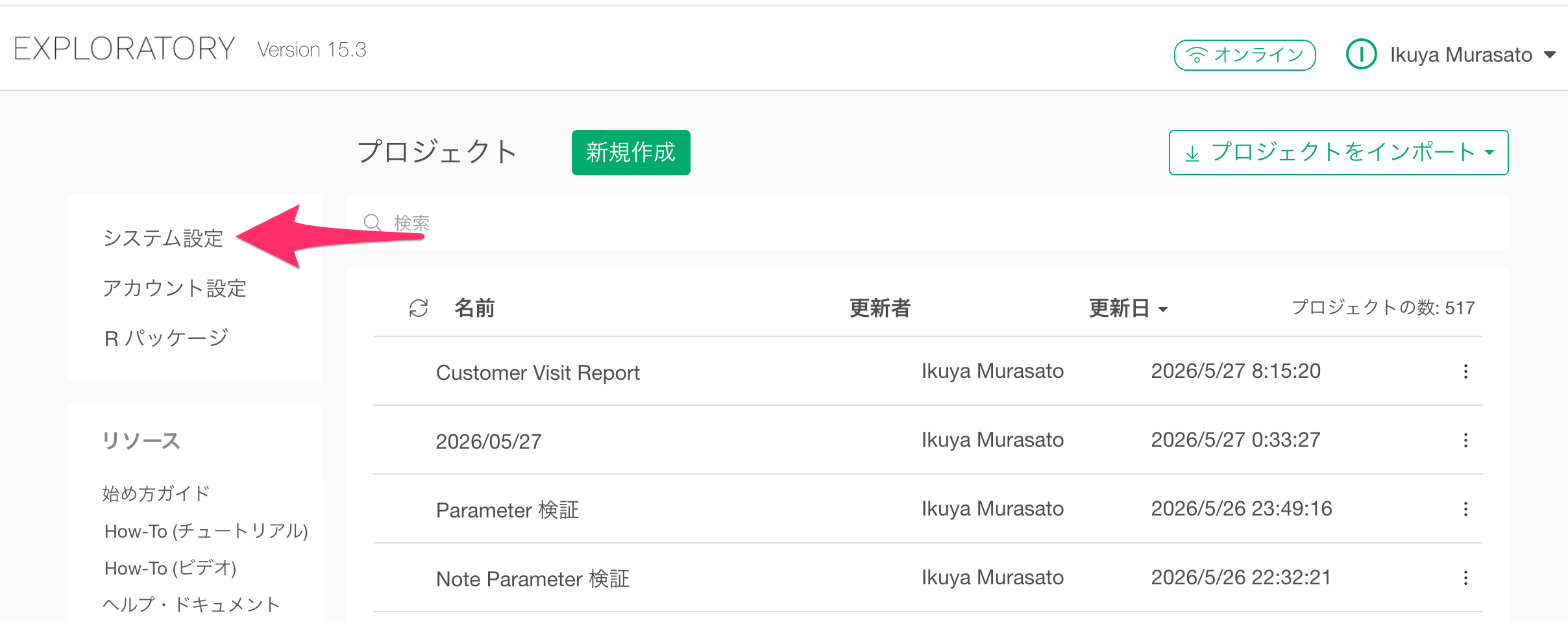1568x622 pixels.
Task: Open R パッケージ menu item
Action: (166, 338)
